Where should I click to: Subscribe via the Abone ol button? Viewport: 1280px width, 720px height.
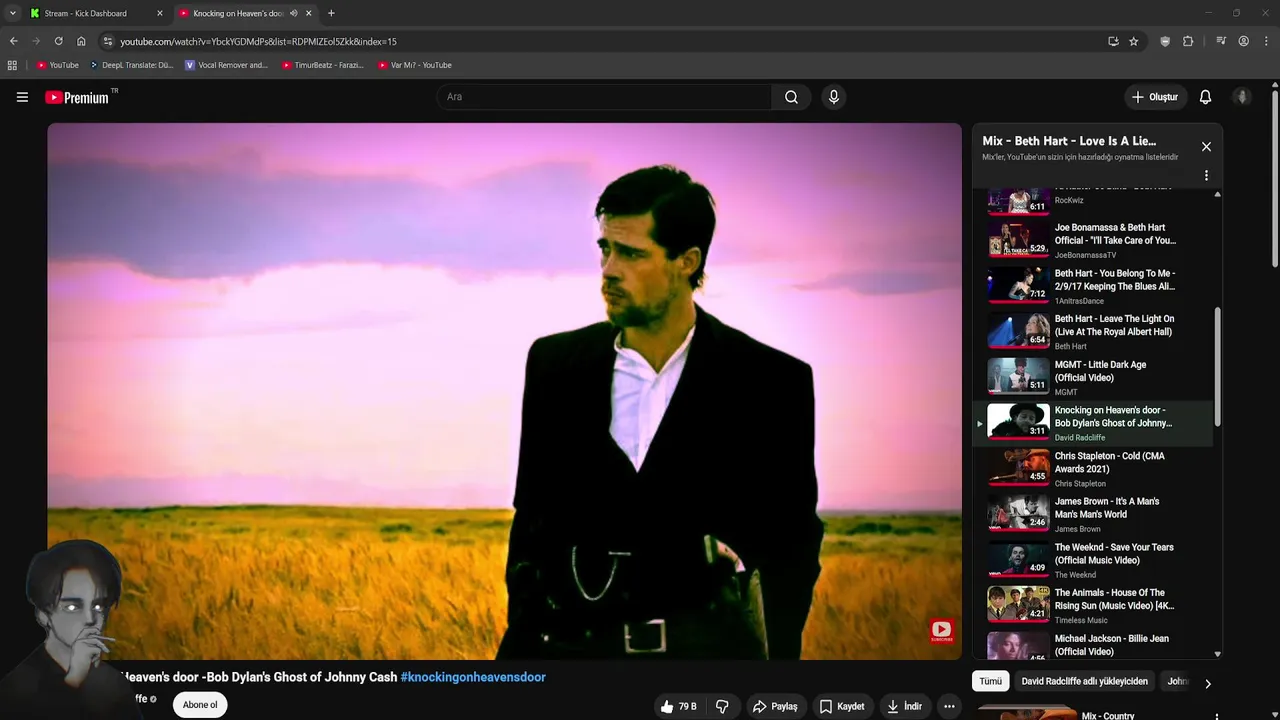click(200, 705)
